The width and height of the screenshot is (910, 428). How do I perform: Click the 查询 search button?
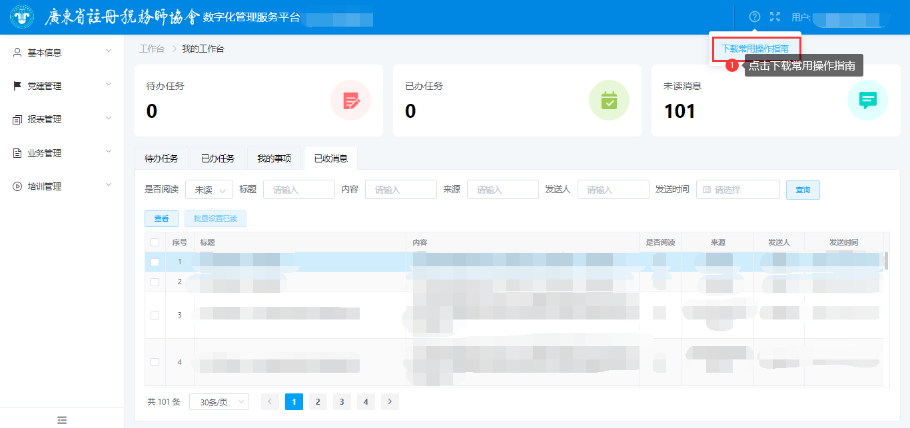pos(802,189)
